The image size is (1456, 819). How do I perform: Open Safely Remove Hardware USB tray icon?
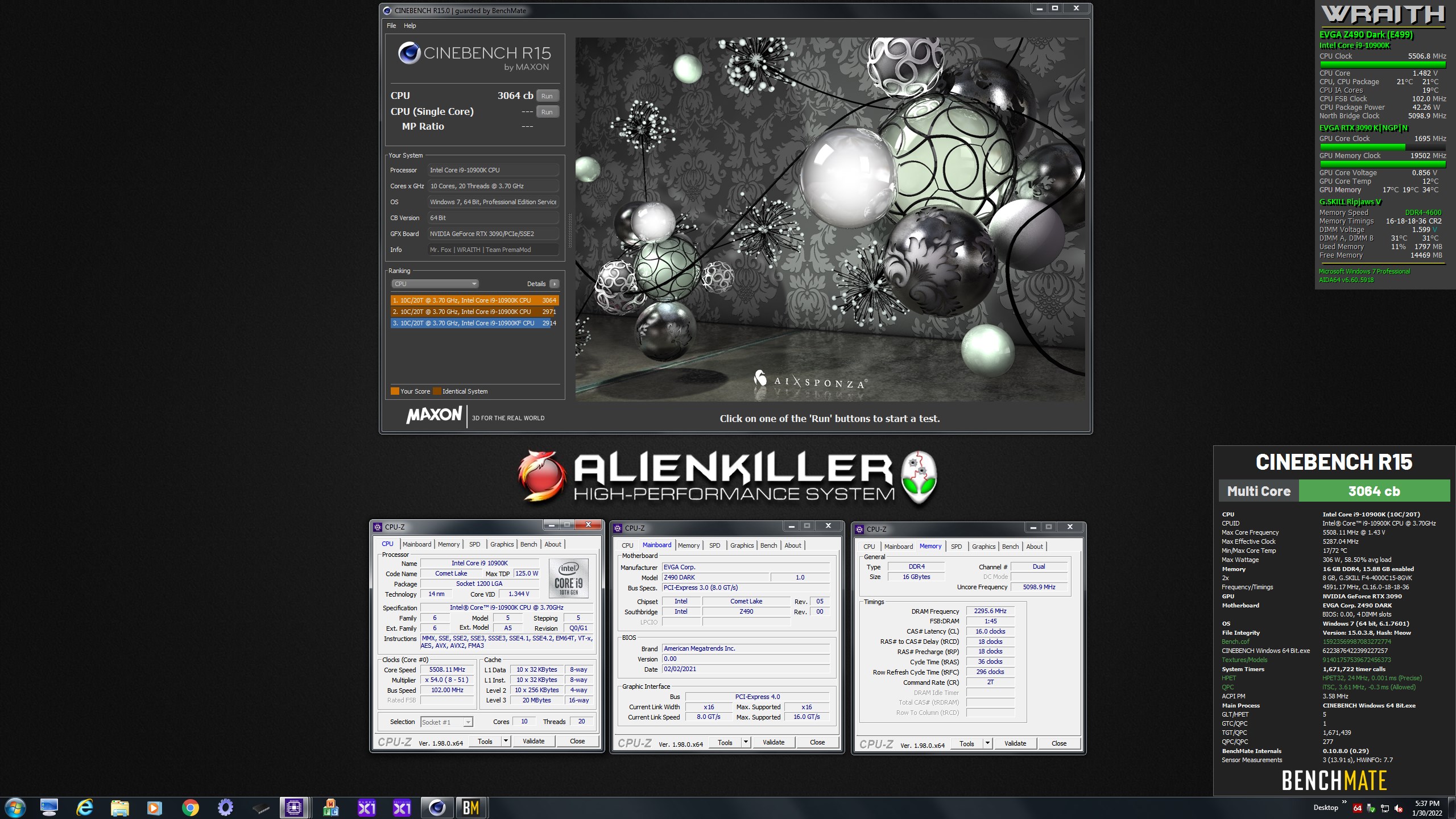coord(1371,808)
